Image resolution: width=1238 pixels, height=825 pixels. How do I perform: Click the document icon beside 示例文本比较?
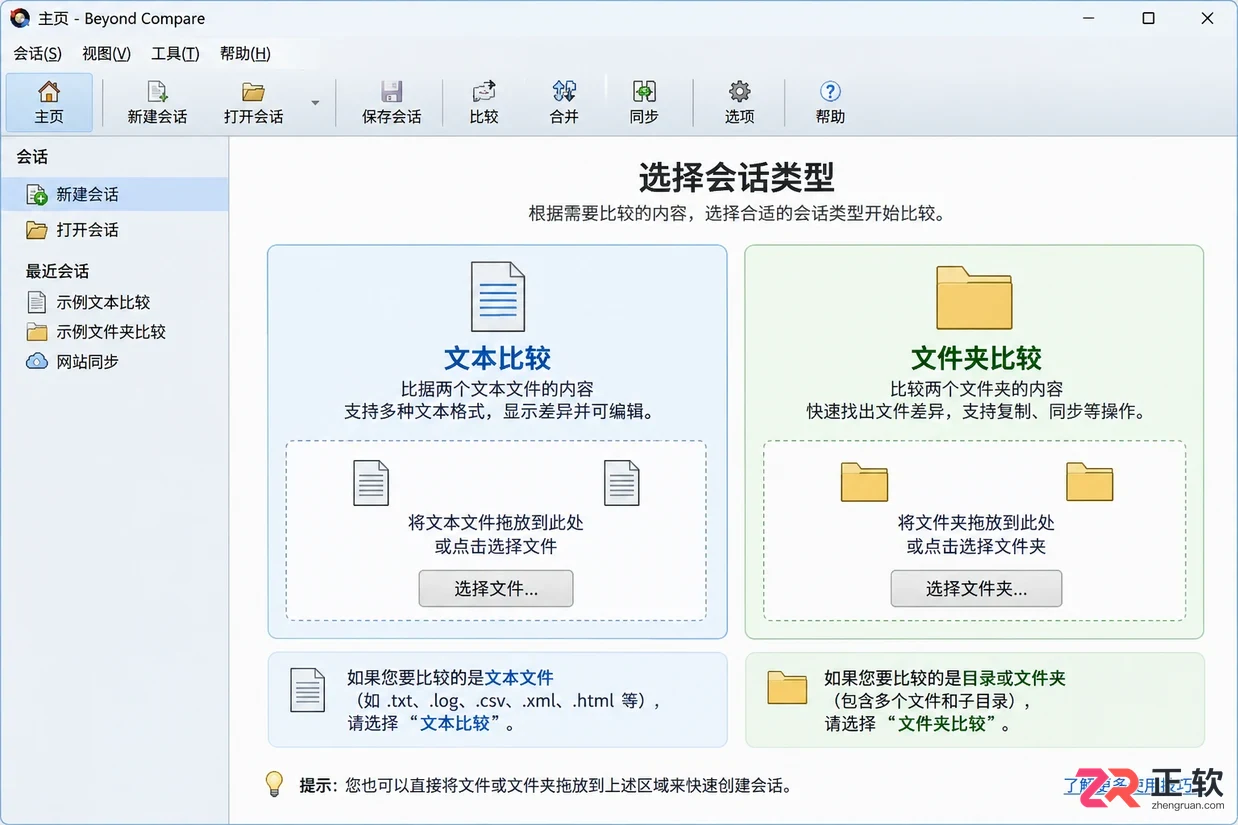click(37, 302)
